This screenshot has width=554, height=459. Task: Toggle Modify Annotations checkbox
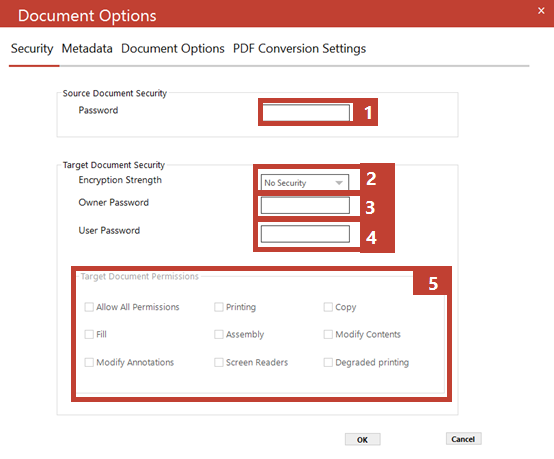click(89, 362)
